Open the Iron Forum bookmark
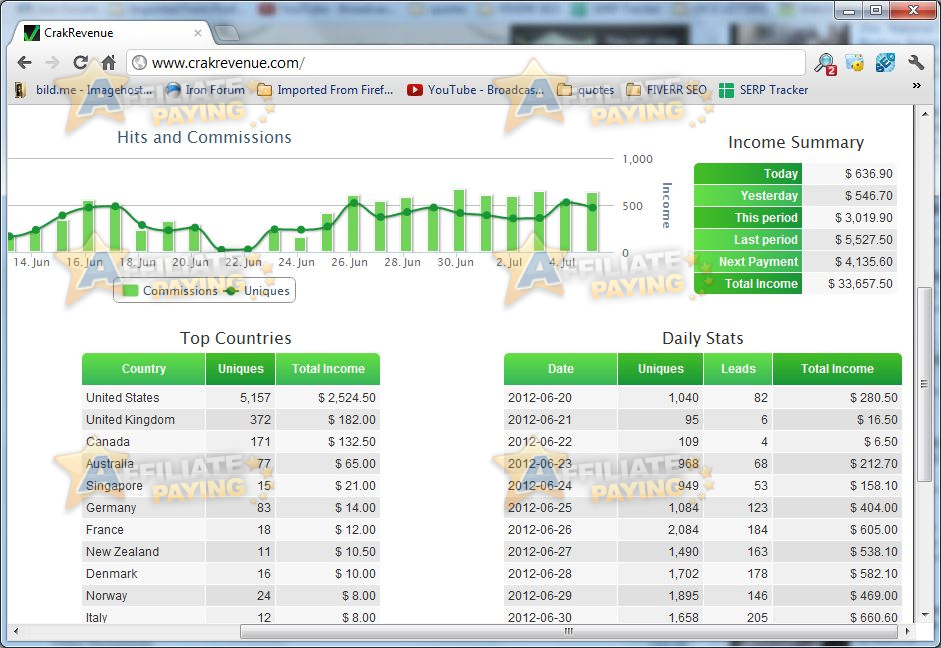This screenshot has height=648, width=941. (205, 90)
